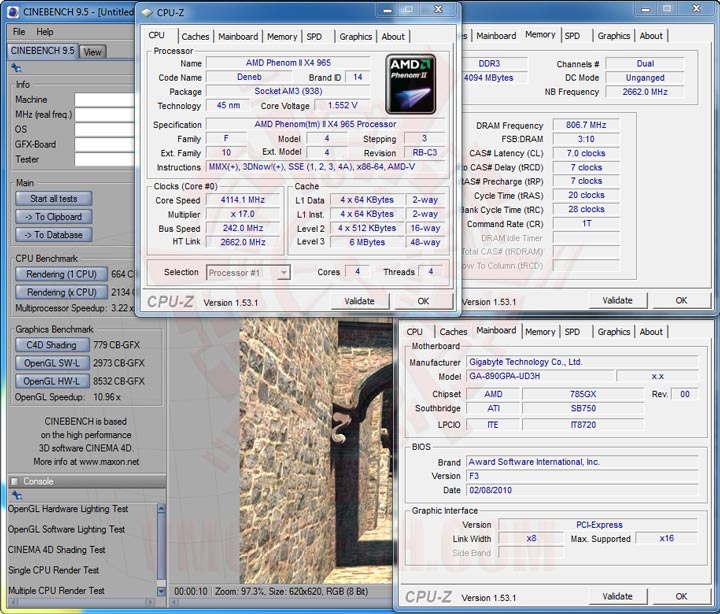
Task: Click Validate in the Memory CPU-Z window
Action: tap(618, 300)
